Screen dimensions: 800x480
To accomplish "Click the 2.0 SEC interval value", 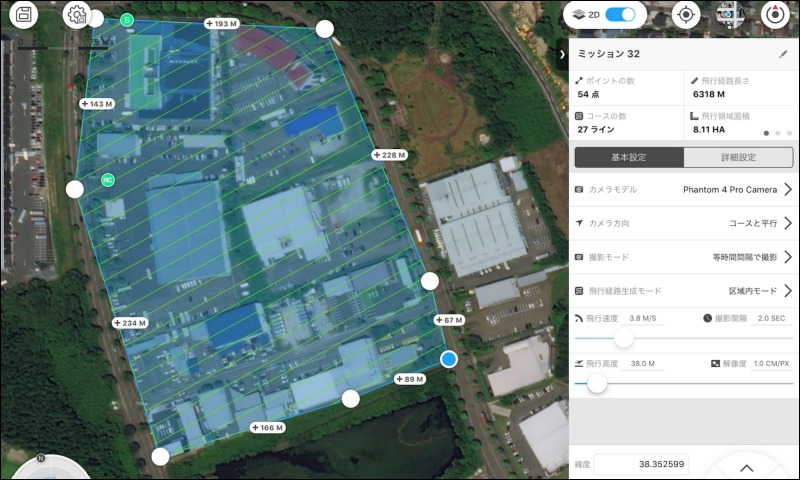I will coord(771,318).
